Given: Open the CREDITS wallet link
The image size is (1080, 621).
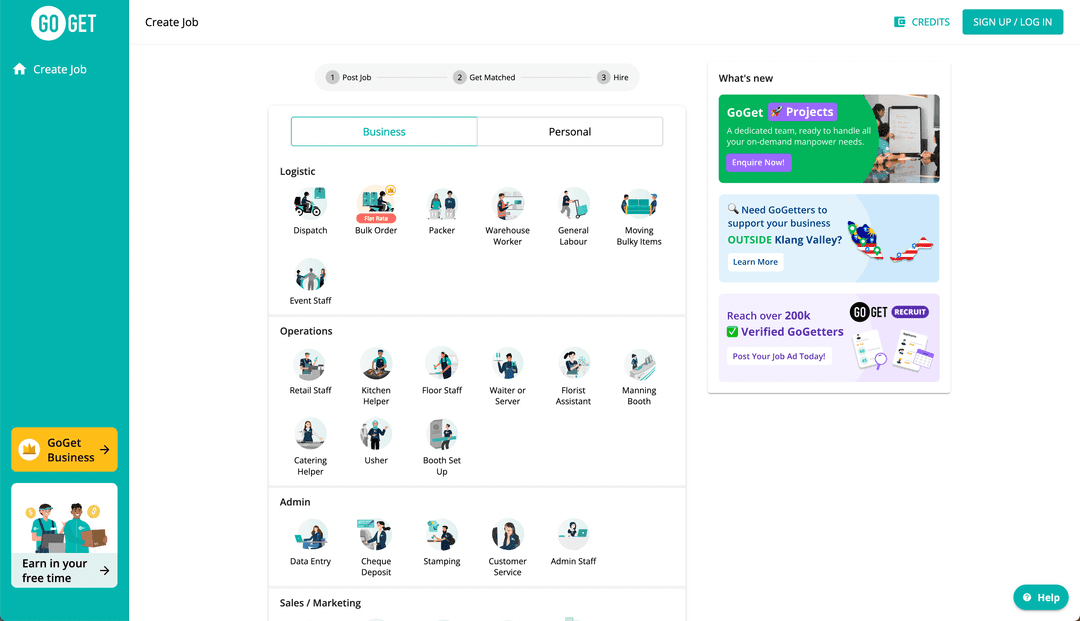Looking at the screenshot, I should pos(921,22).
